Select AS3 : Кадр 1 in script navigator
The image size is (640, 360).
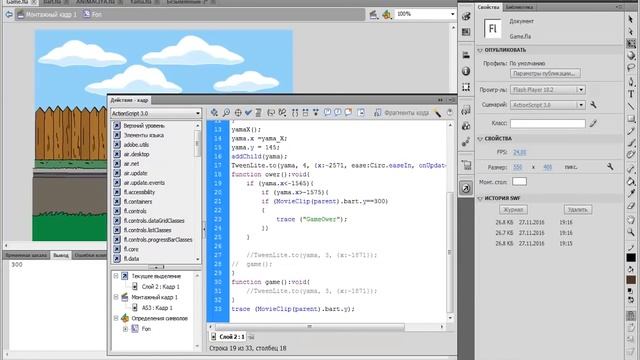pos(157,308)
